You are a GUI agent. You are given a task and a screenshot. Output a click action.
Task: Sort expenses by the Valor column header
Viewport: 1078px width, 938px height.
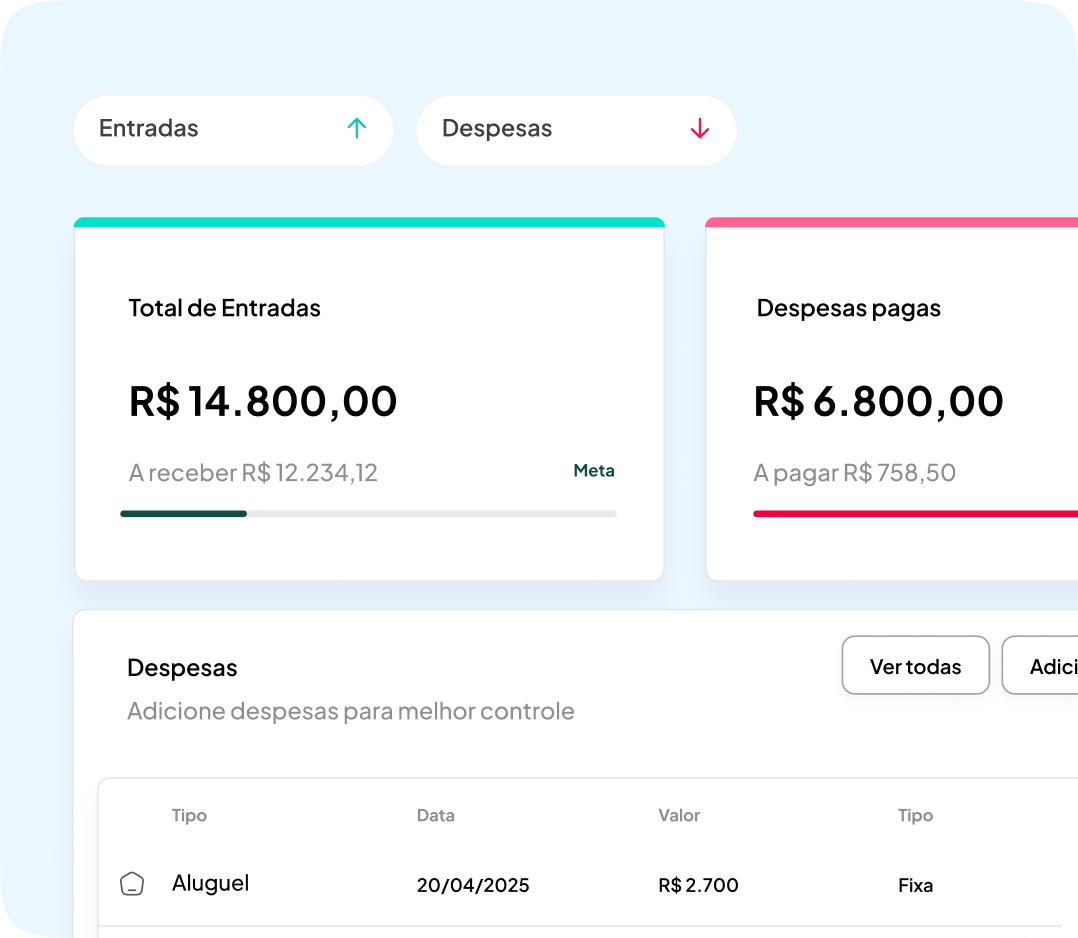coord(679,815)
